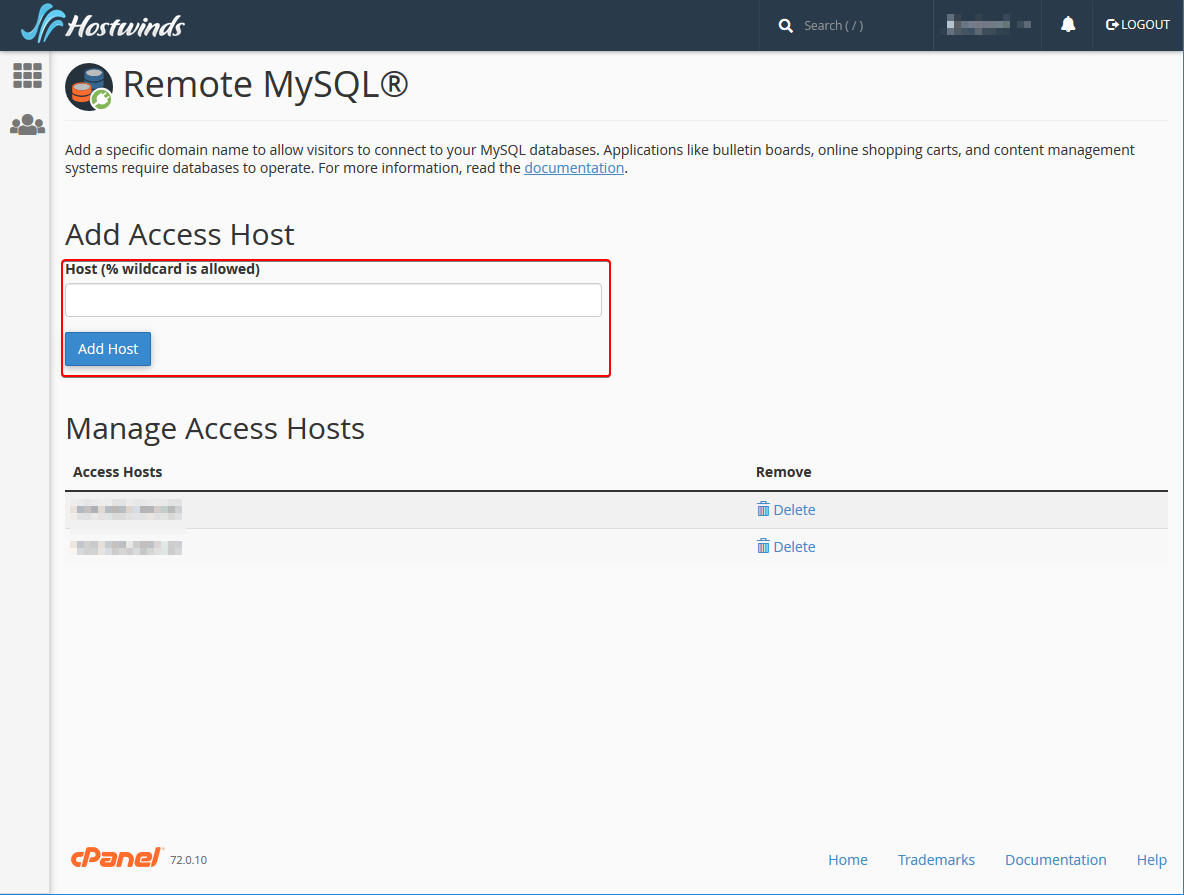Click the search magnifier icon
Screen dimensions: 1184x895
coord(785,26)
